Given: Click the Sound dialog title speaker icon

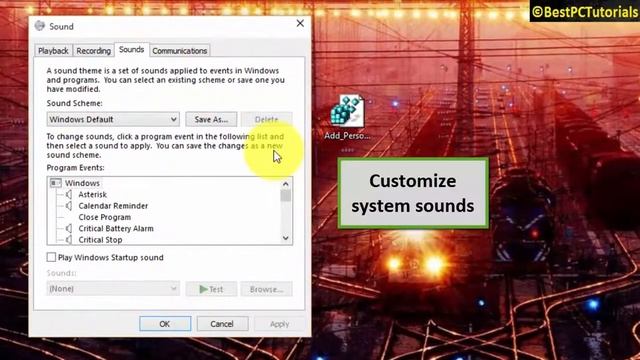Looking at the screenshot, I should click(x=40, y=26).
